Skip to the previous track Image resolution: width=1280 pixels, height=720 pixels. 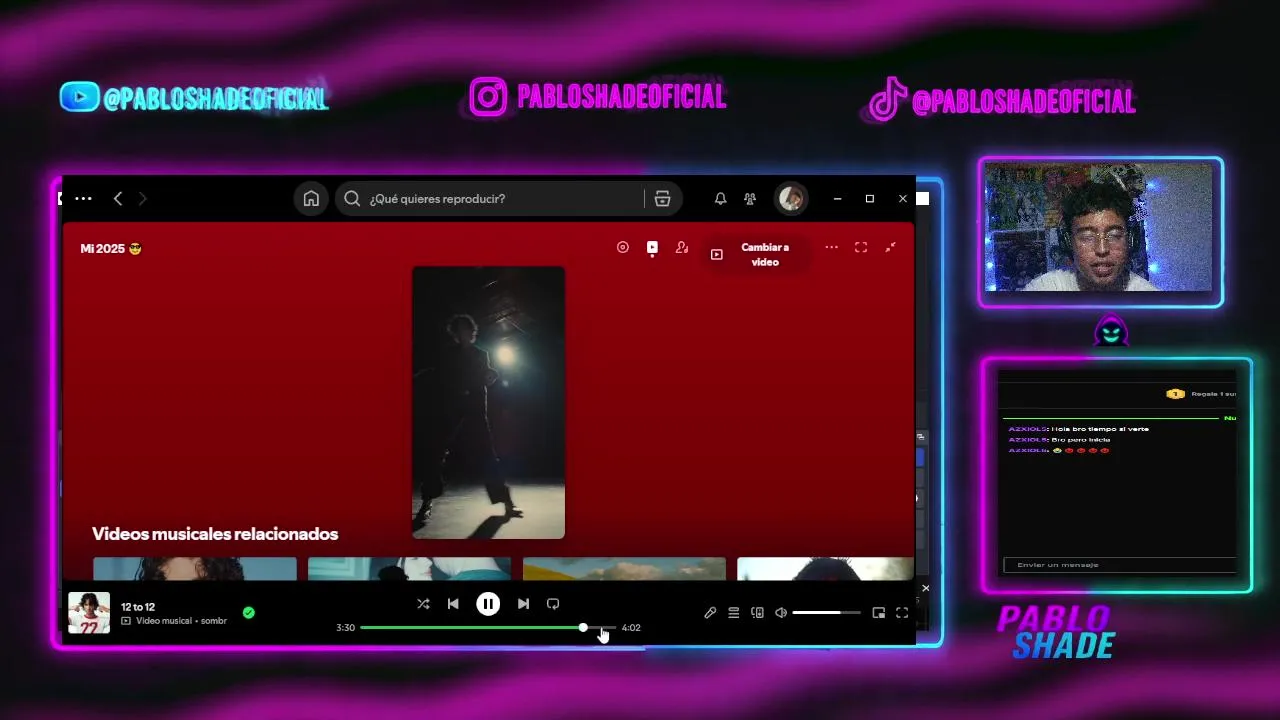click(x=453, y=604)
